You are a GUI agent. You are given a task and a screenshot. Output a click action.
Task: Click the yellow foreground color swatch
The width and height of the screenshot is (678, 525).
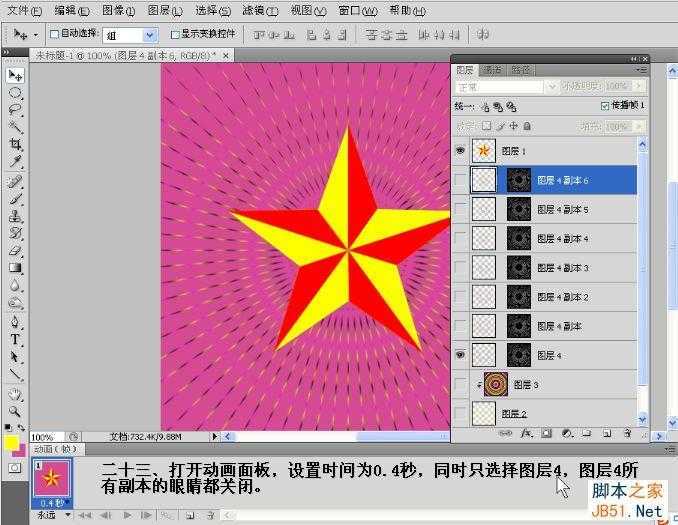click(x=11, y=442)
